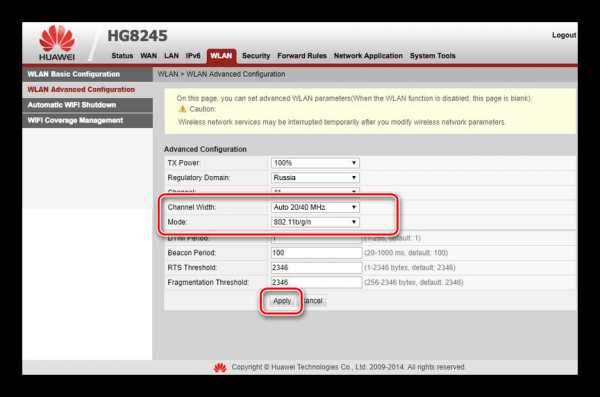Image resolution: width=600 pixels, height=397 pixels.
Task: Click the Huawei logo in the header
Action: click(x=57, y=42)
